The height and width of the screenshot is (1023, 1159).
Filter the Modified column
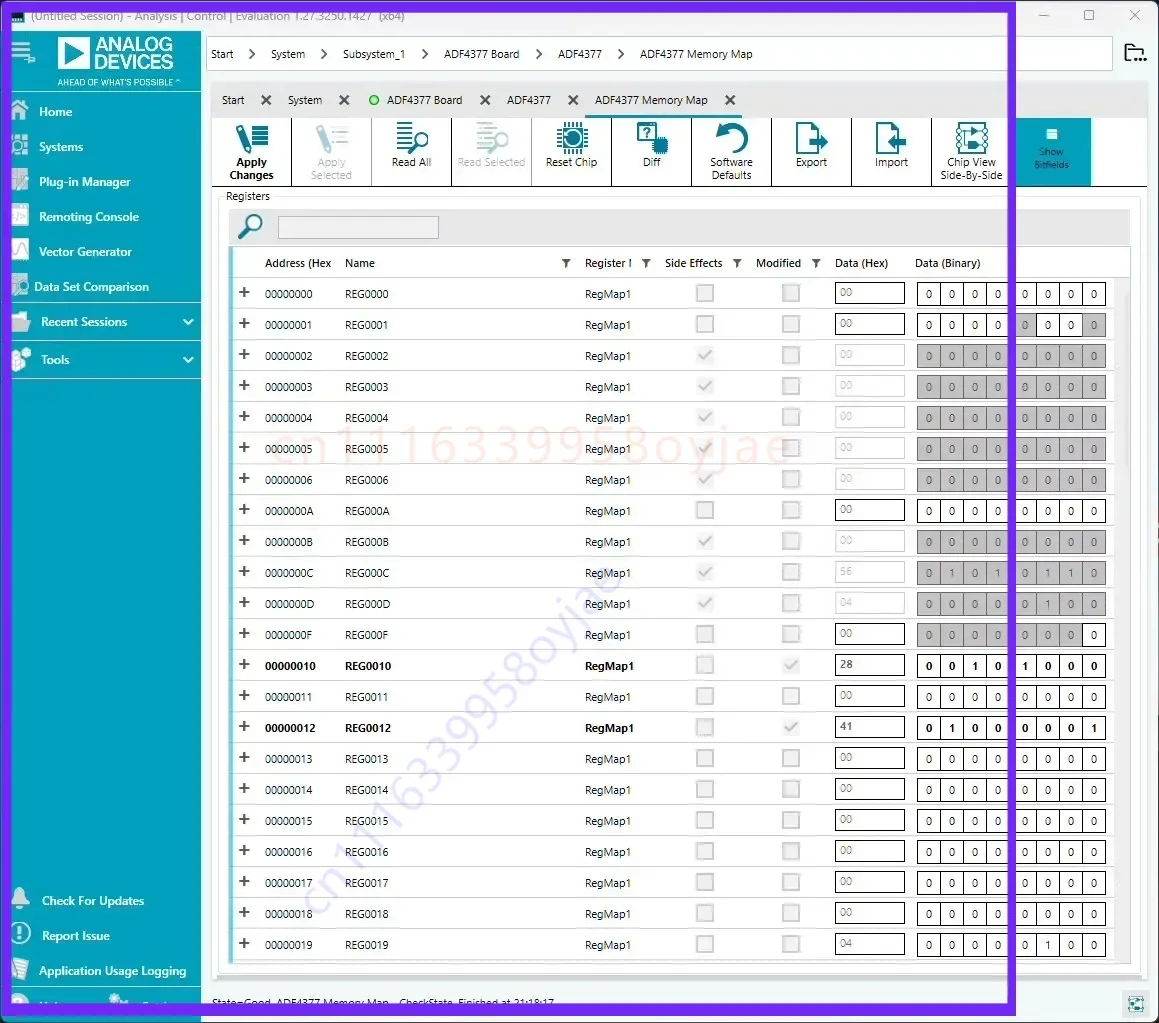tap(816, 263)
